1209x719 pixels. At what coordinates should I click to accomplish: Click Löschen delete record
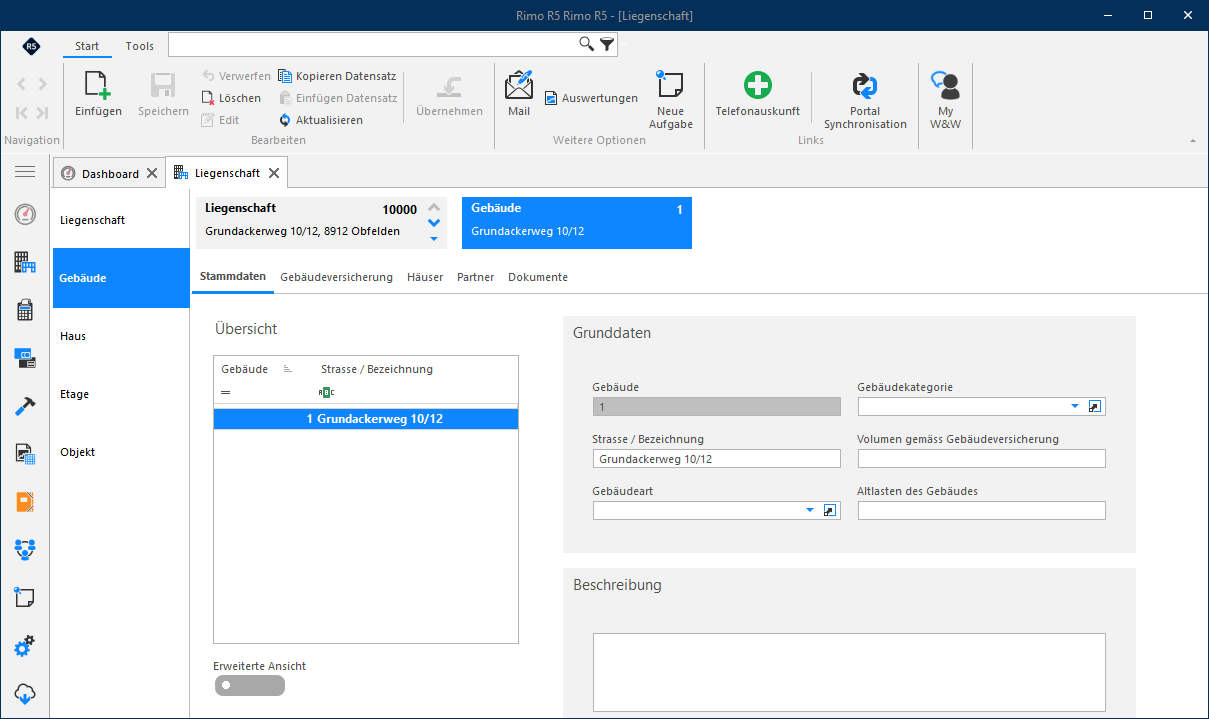click(231, 98)
